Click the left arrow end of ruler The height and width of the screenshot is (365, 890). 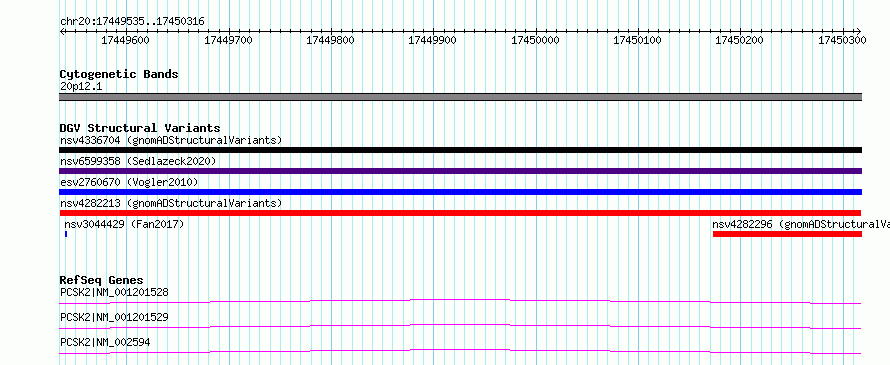point(62,31)
